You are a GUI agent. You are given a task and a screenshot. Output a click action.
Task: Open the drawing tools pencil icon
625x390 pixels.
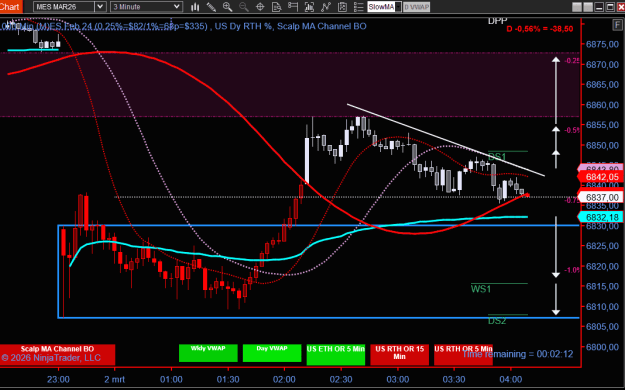pyautogui.click(x=211, y=7)
